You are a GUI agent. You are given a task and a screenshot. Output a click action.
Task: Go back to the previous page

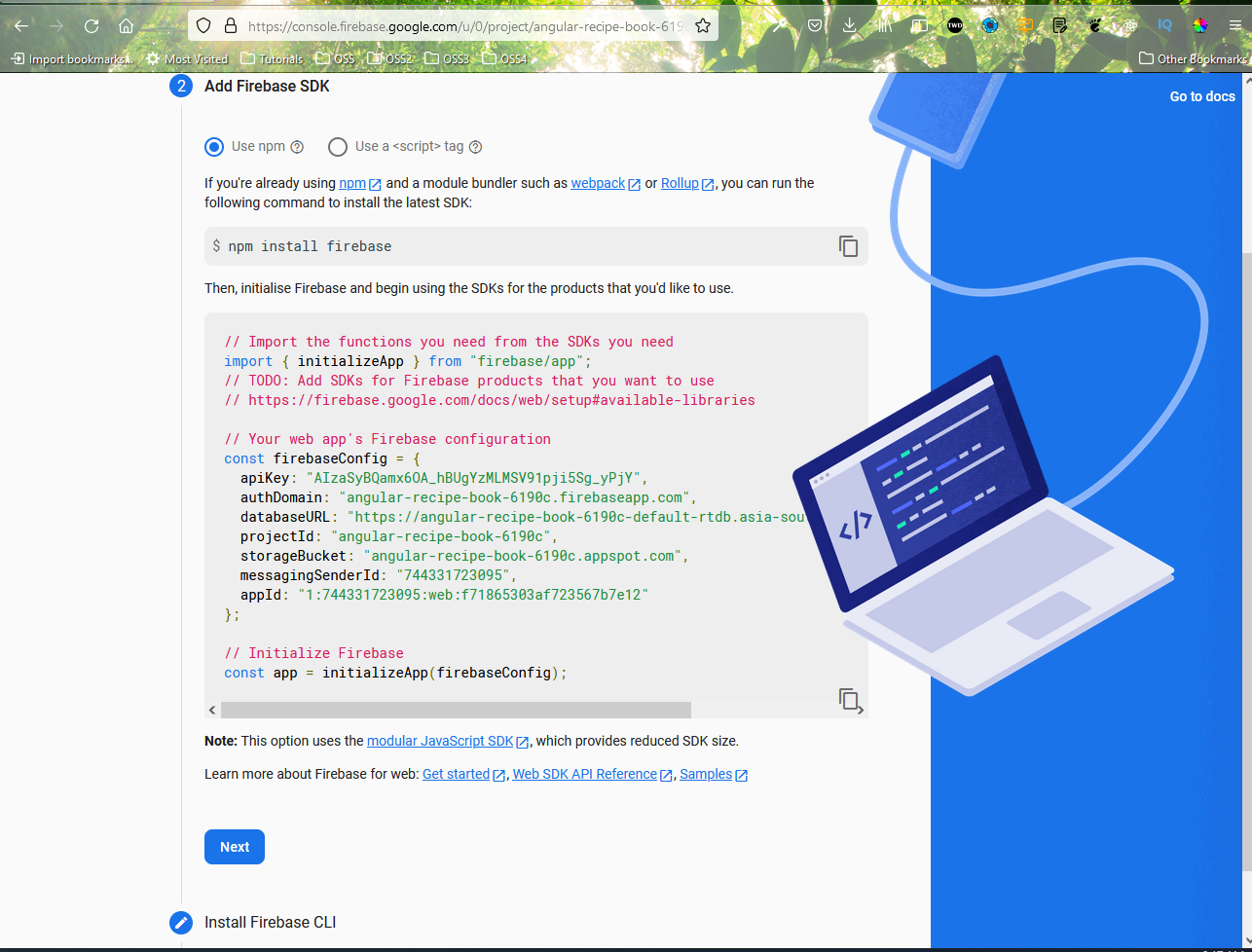21,26
